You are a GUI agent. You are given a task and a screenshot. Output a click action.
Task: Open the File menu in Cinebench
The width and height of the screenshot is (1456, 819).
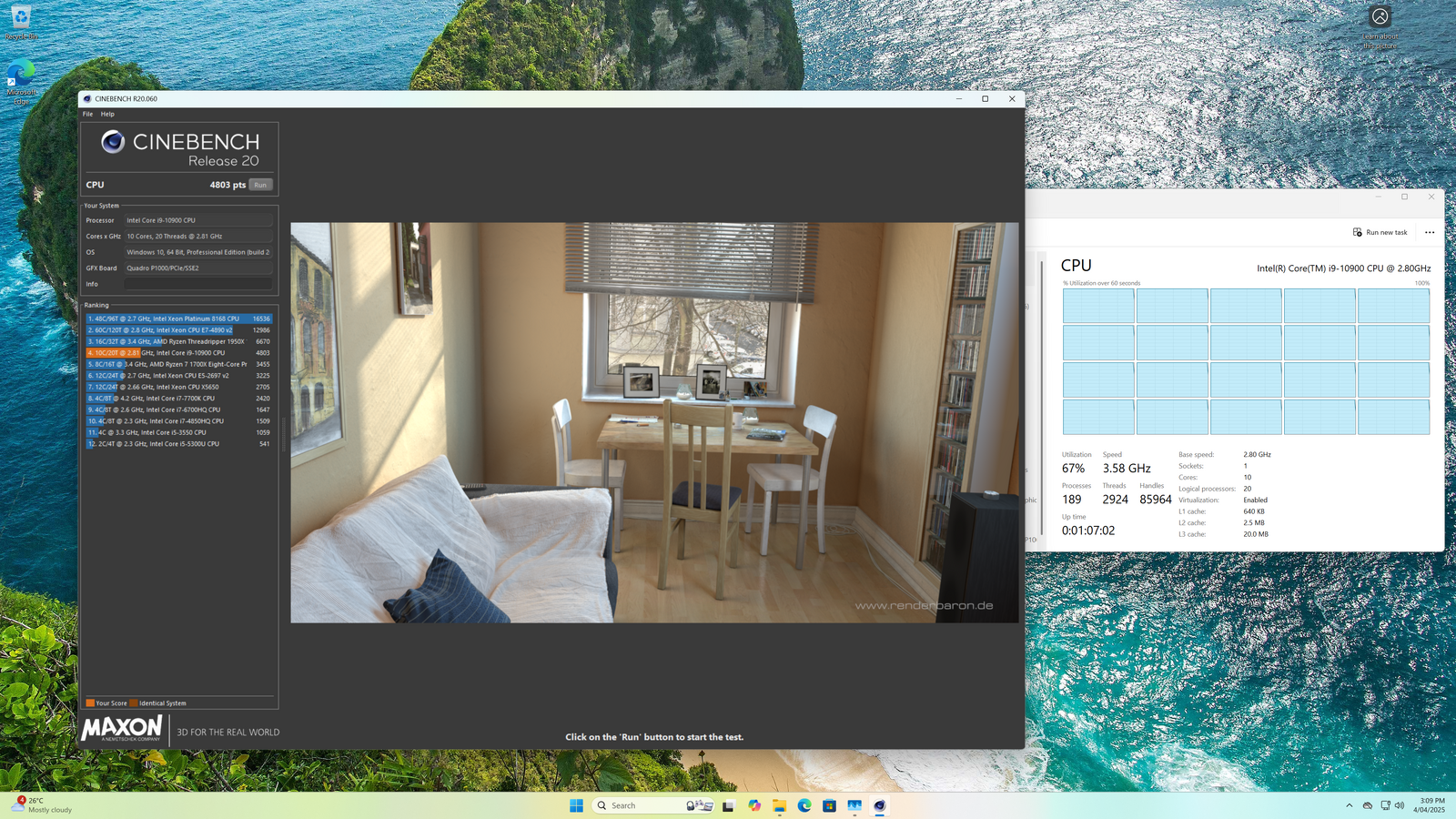click(x=87, y=114)
